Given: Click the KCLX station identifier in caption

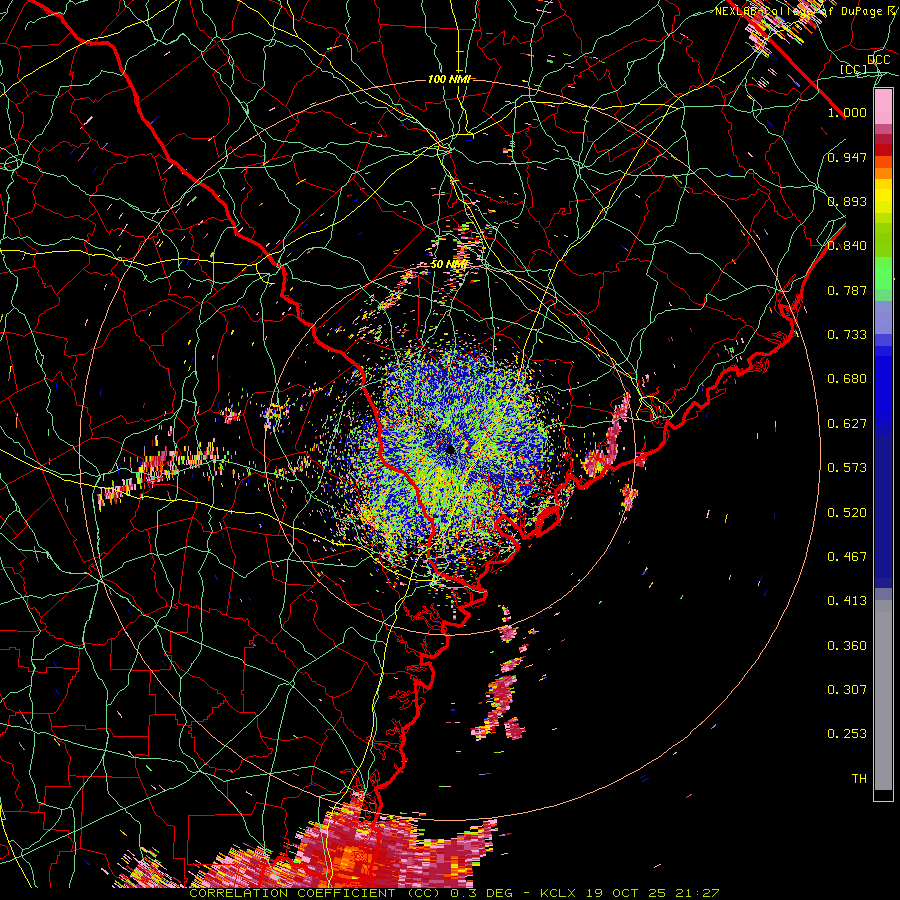Looking at the screenshot, I should pyautogui.click(x=559, y=893).
